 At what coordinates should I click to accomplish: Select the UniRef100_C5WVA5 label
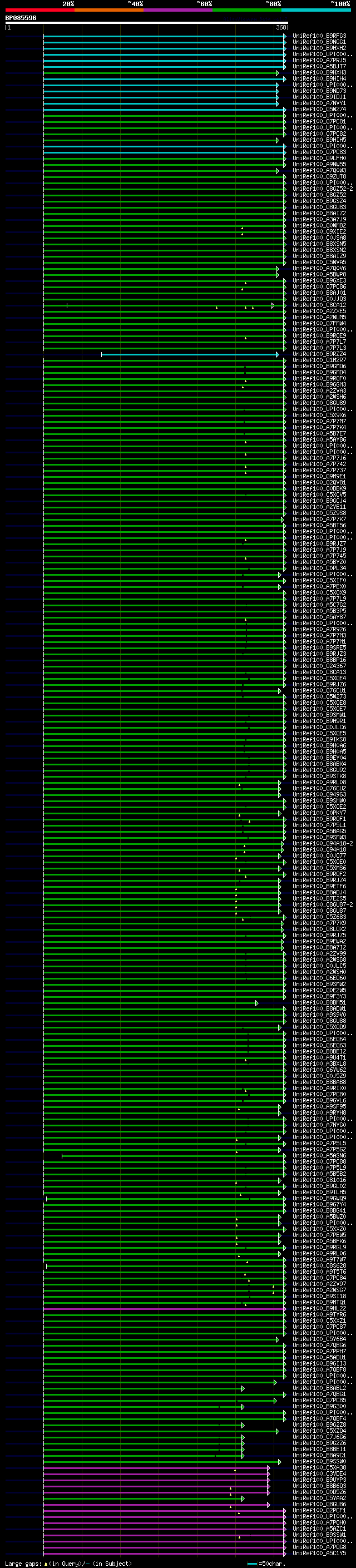319,263
